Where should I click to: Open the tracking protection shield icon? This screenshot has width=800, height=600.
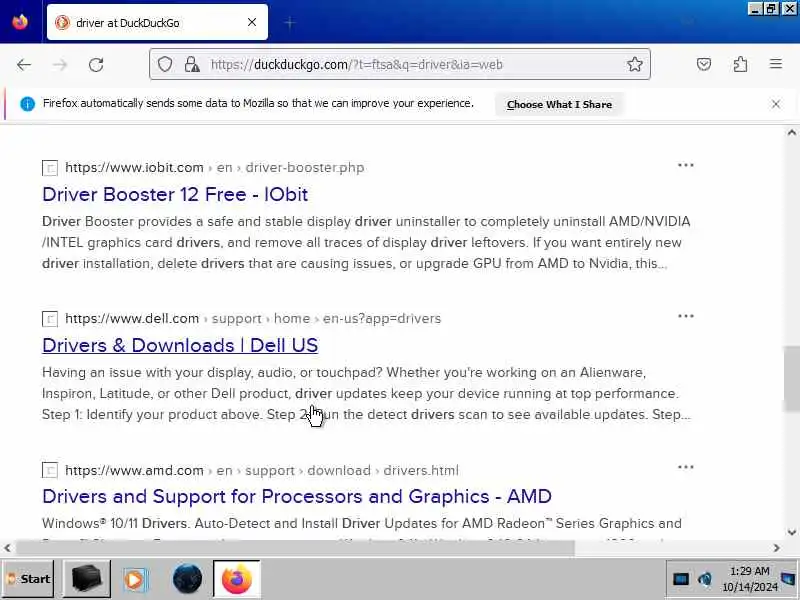165,64
